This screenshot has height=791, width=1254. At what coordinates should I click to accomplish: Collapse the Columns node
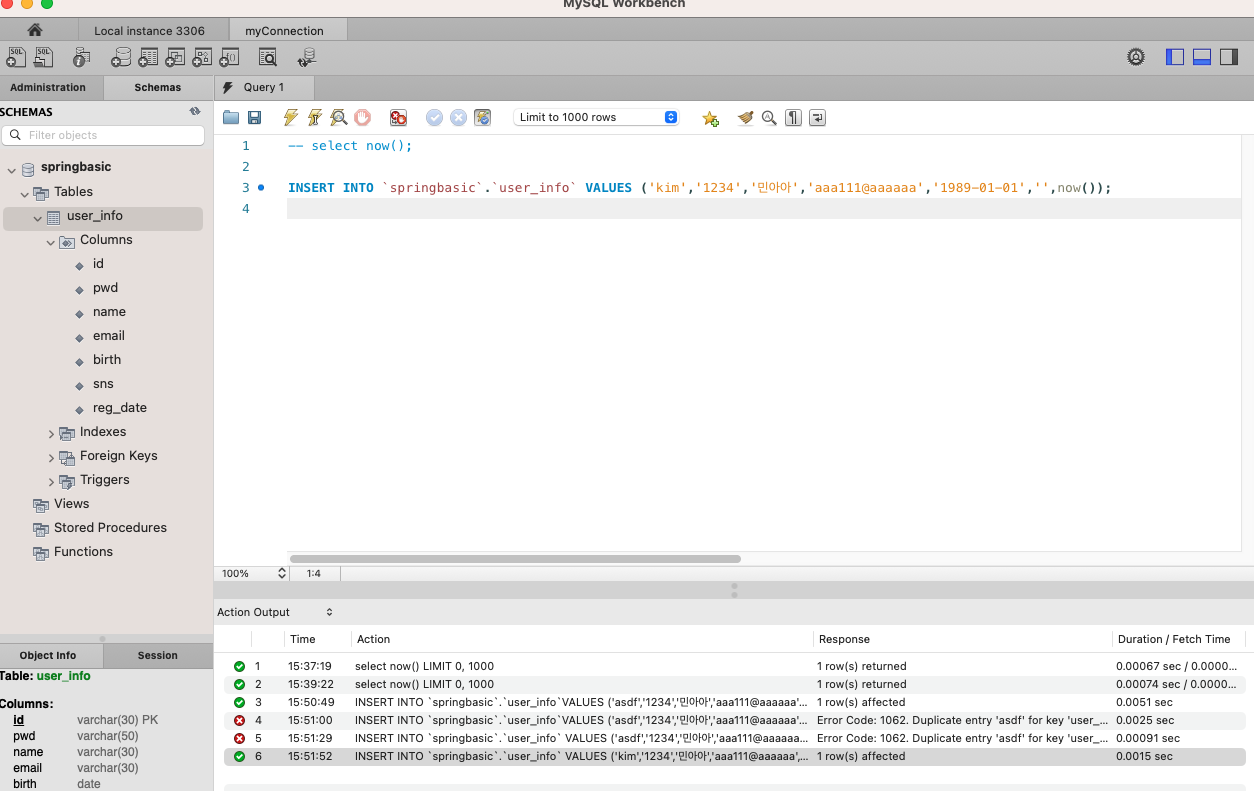tap(51, 241)
